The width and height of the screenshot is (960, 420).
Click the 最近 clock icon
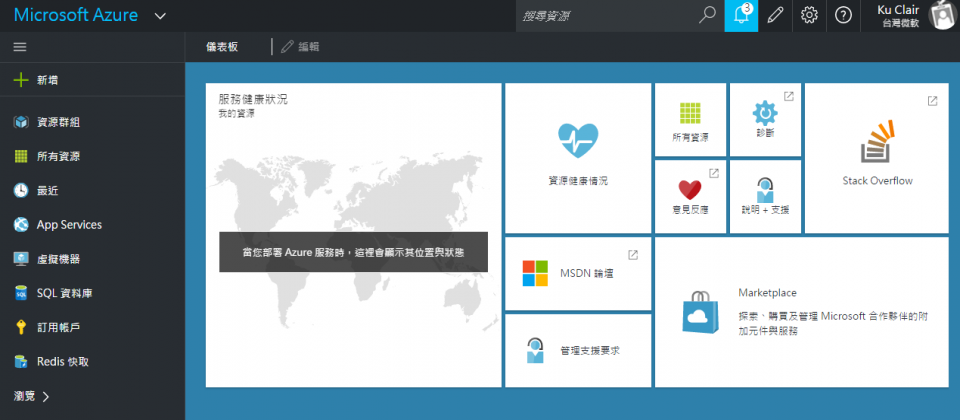(21, 190)
